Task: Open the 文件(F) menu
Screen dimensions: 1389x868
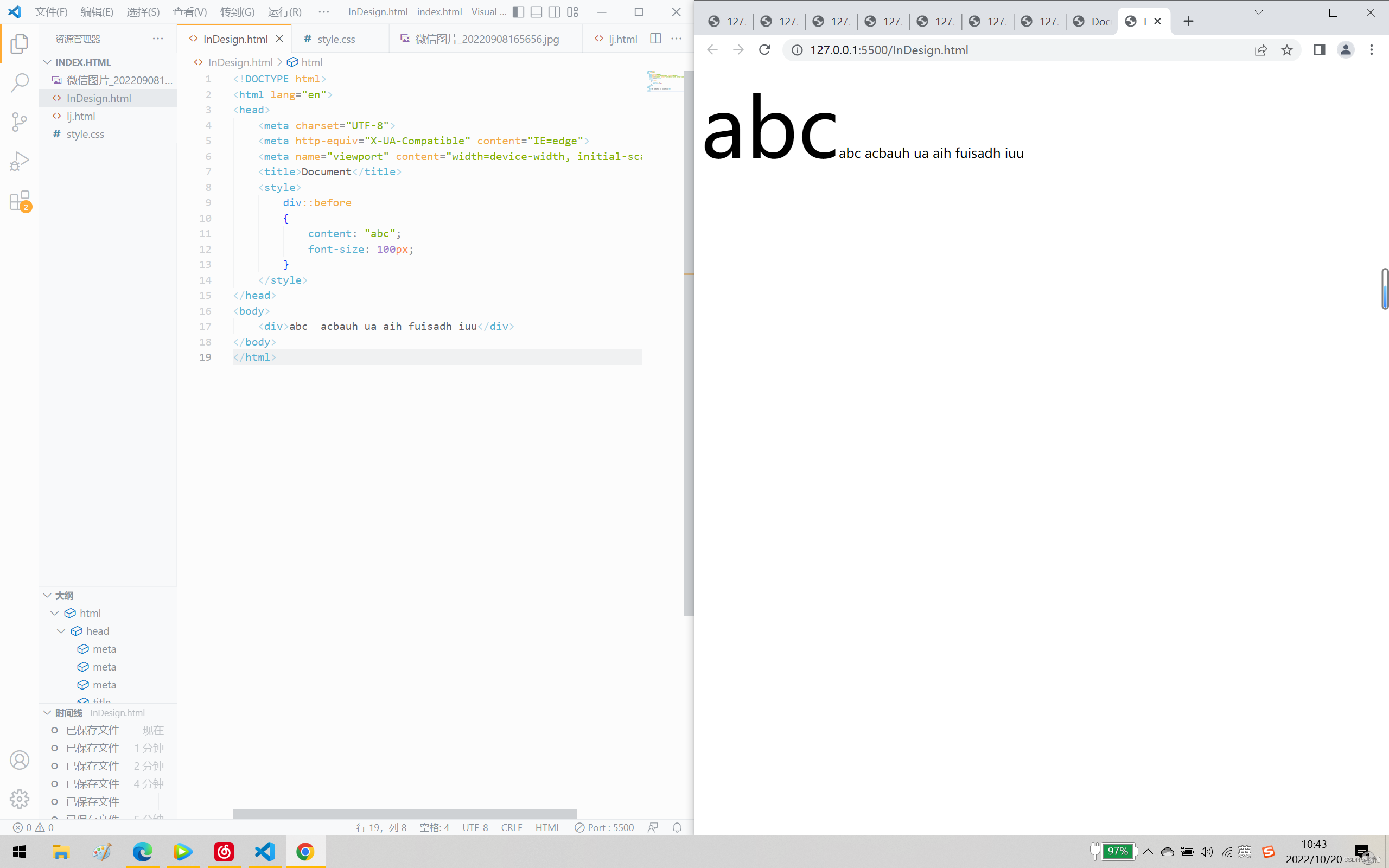Action: tap(51, 12)
